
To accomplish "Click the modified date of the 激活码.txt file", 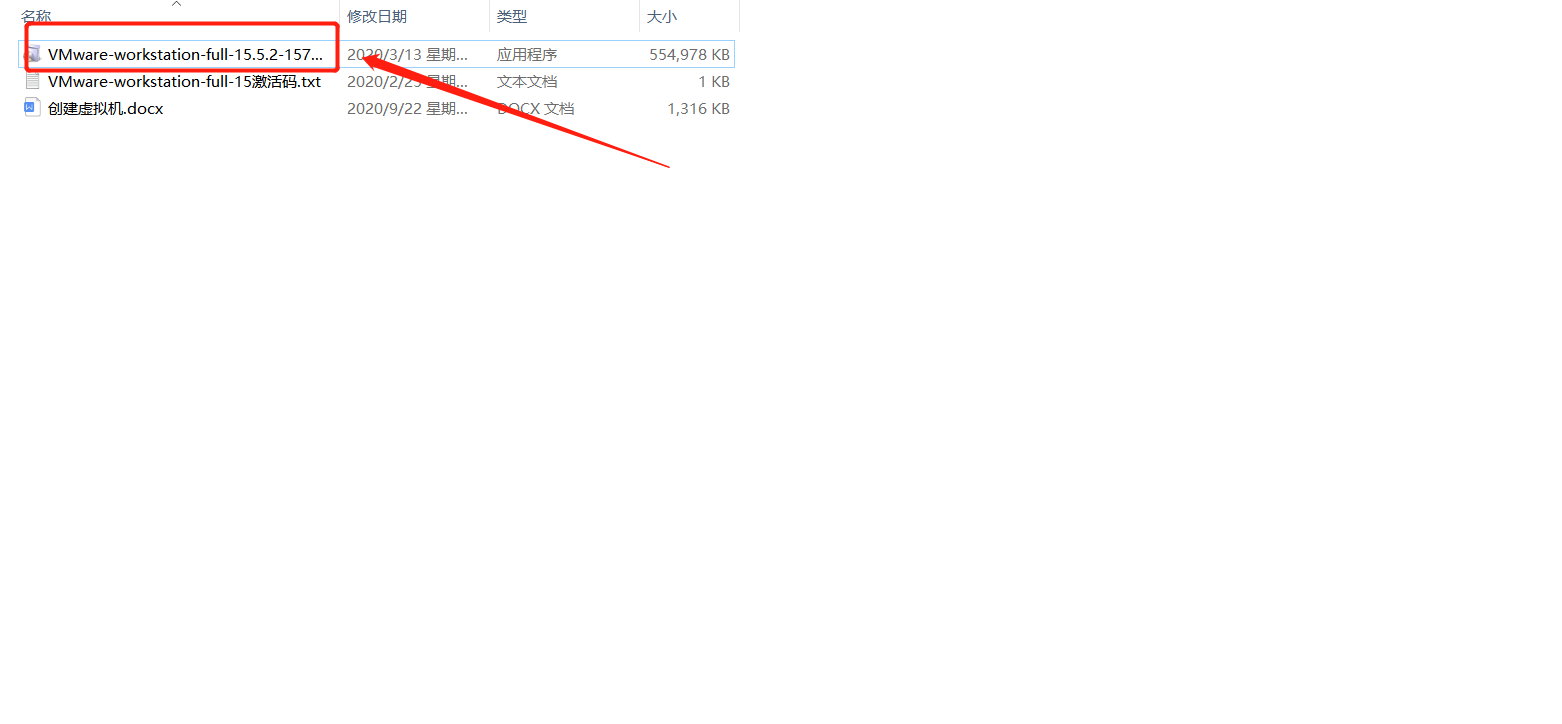I will pos(407,81).
